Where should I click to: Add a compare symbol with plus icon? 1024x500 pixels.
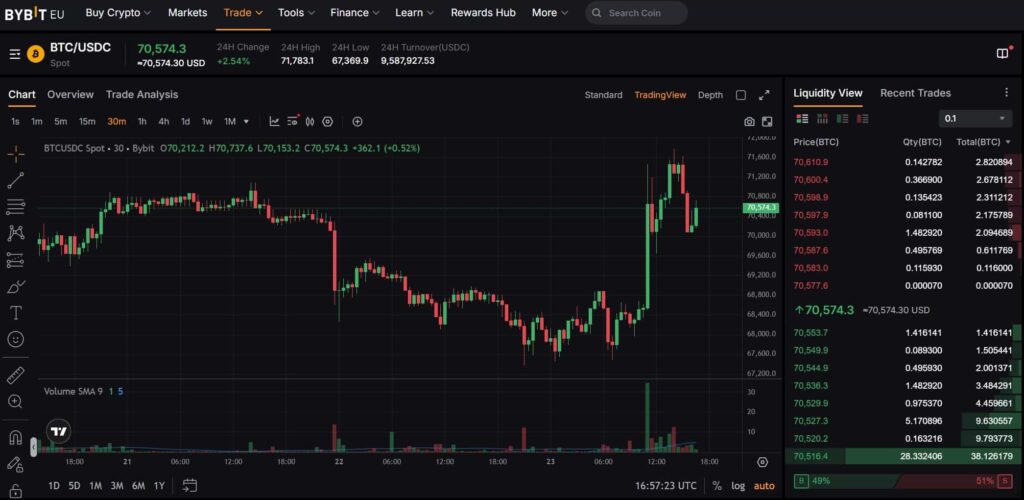tap(357, 121)
